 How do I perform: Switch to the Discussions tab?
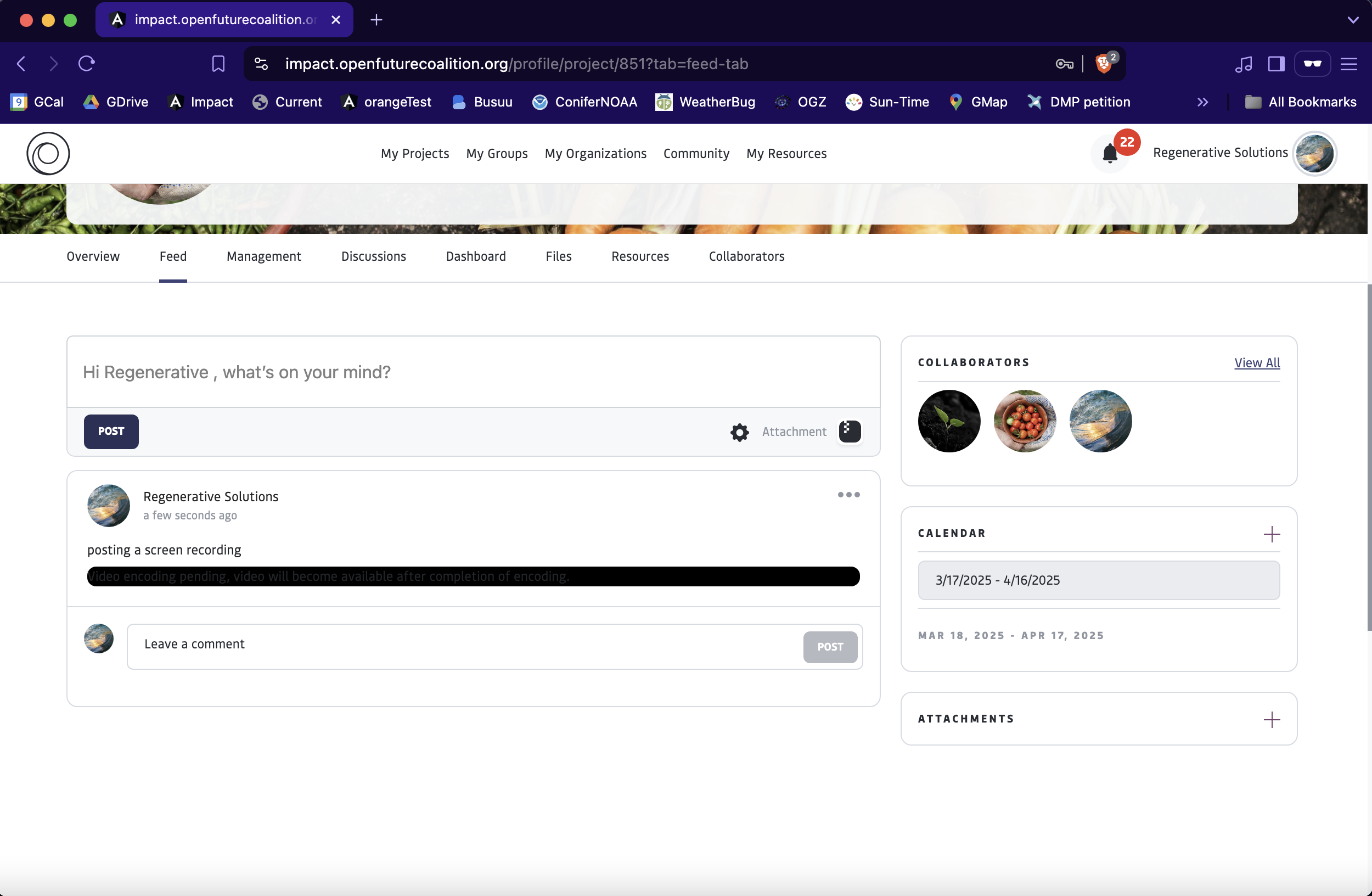click(x=374, y=256)
